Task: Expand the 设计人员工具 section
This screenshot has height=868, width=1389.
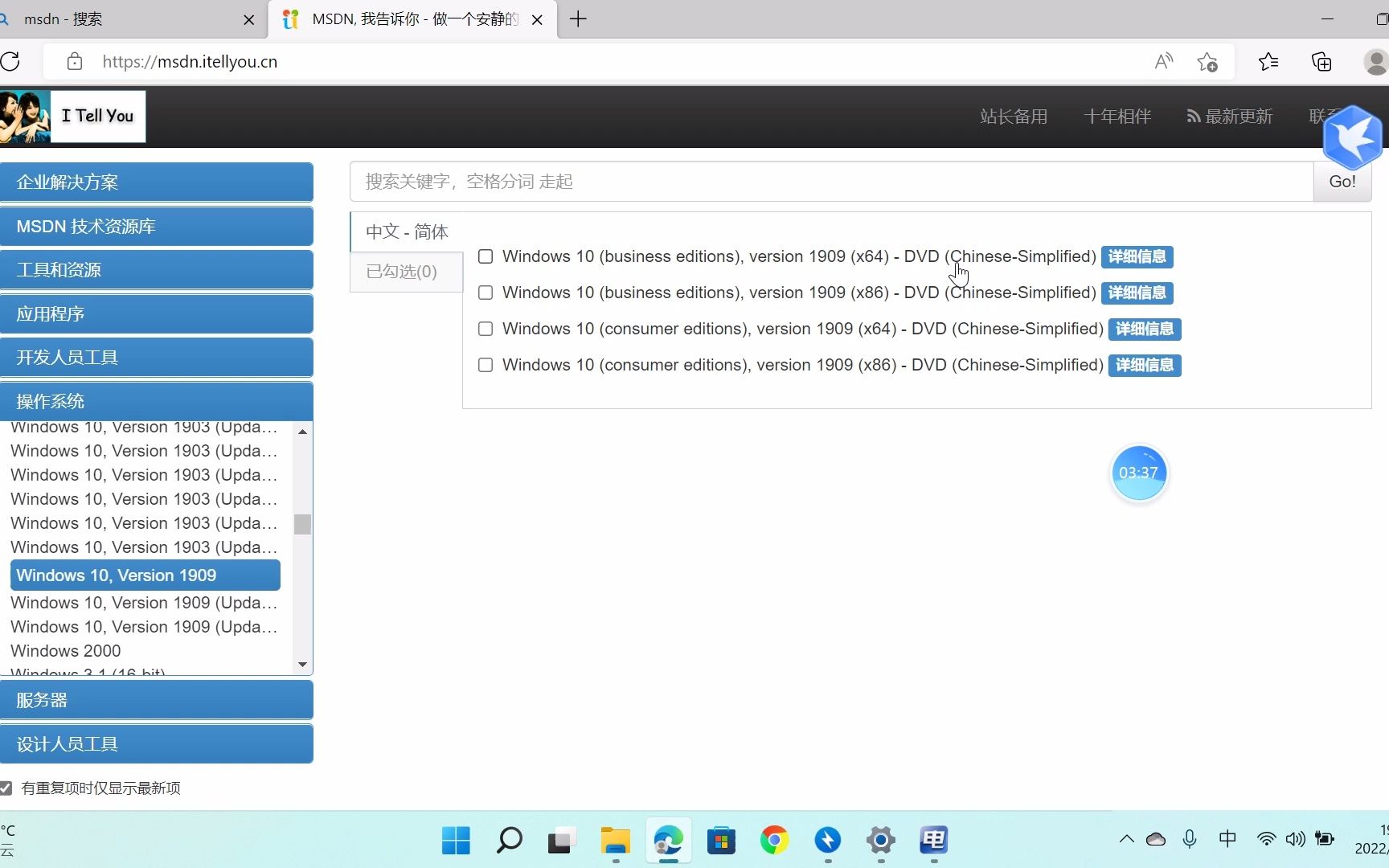Action: pos(157,744)
